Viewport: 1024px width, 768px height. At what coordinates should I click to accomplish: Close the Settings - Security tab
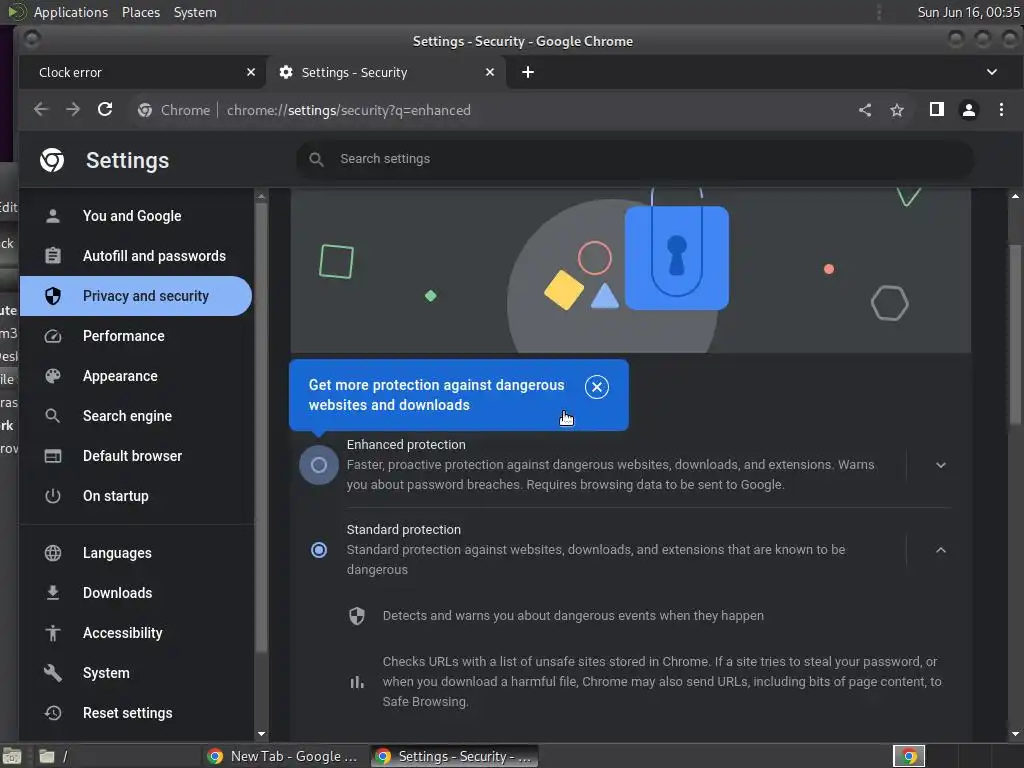[x=490, y=72]
